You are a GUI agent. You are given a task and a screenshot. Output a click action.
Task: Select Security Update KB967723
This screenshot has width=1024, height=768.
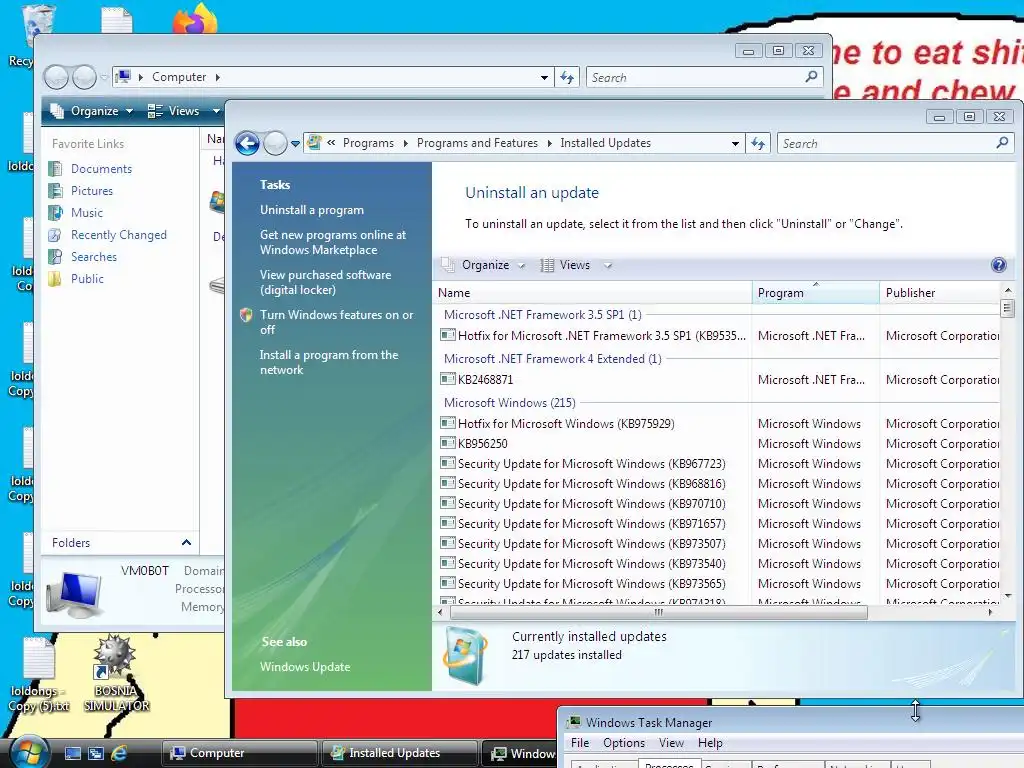pos(719,464)
